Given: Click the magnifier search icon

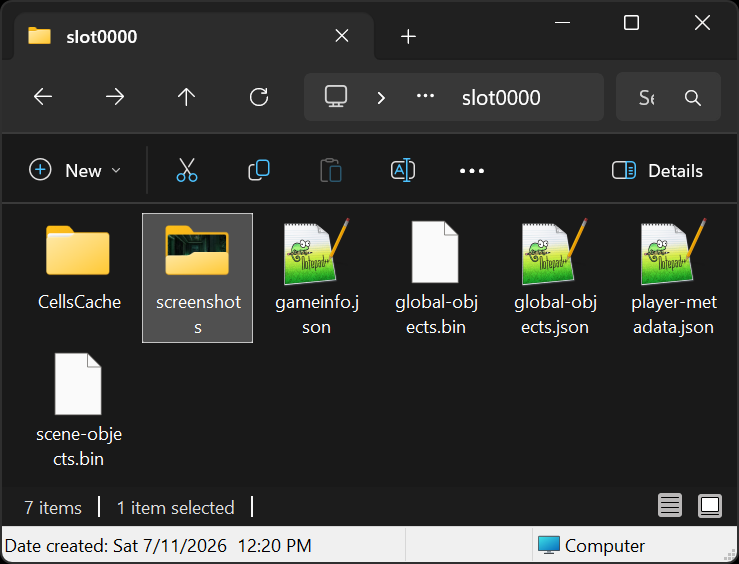Looking at the screenshot, I should click(x=692, y=98).
